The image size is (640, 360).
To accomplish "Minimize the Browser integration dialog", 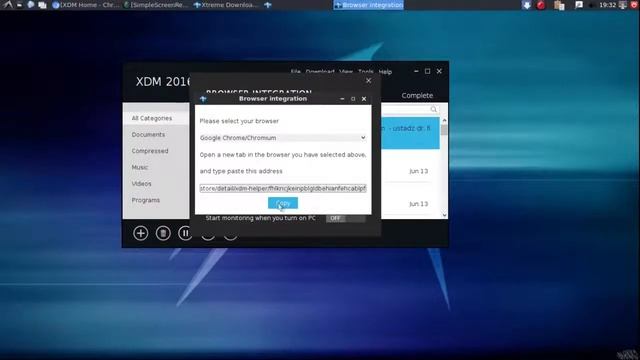I will click(x=342, y=99).
